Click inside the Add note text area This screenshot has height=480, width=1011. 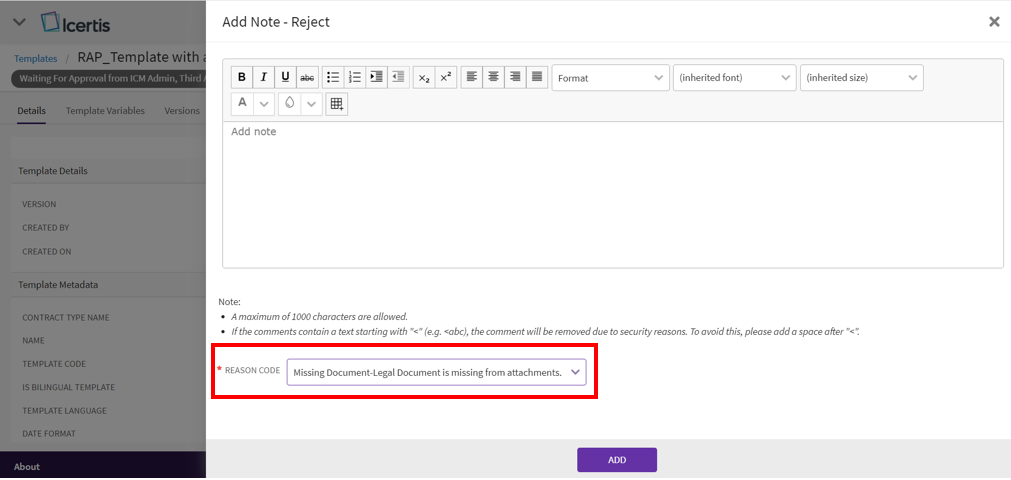pos(612,195)
